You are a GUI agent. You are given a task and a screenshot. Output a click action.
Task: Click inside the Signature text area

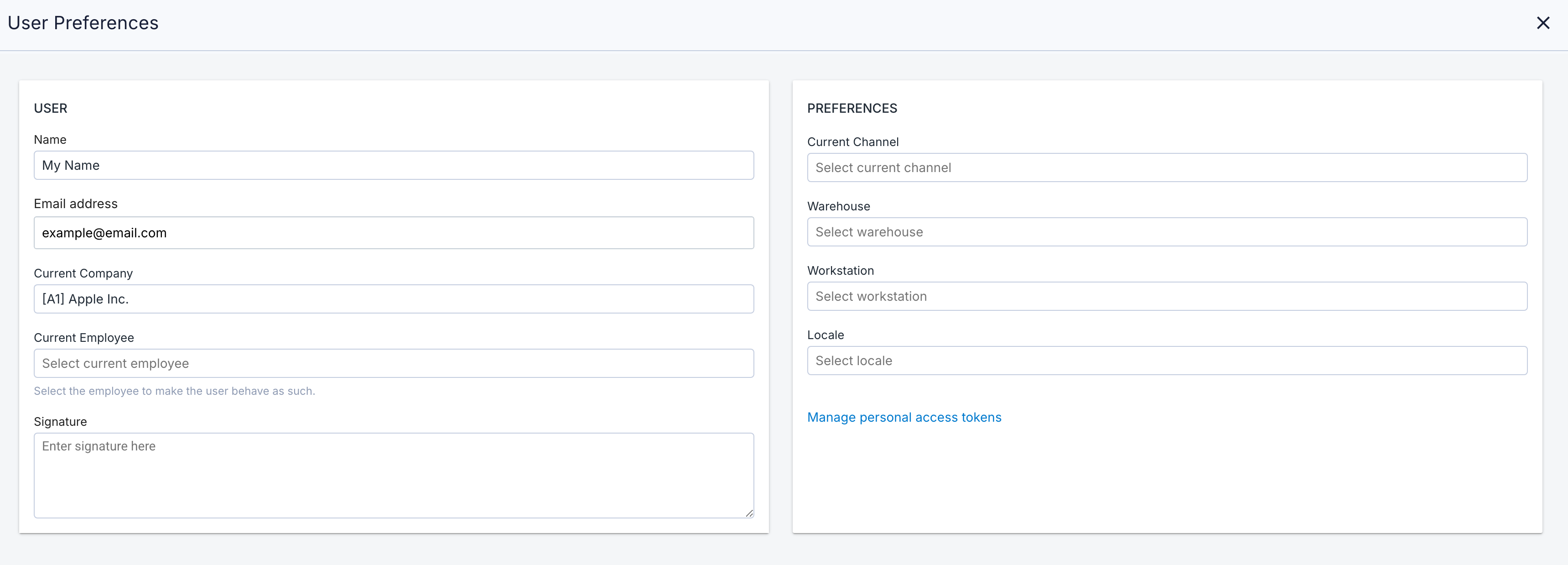pos(393,475)
